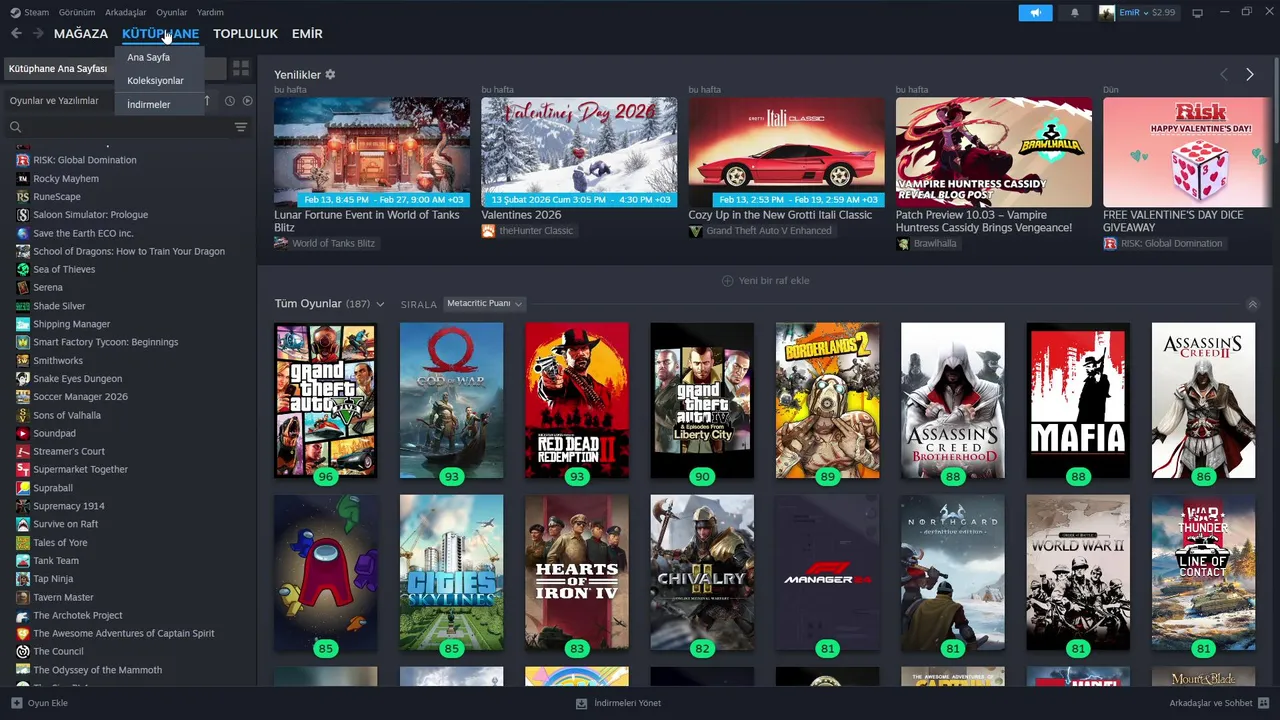The image size is (1280, 720).
Task: Click Yeni bir raf ekle
Action: [766, 281]
